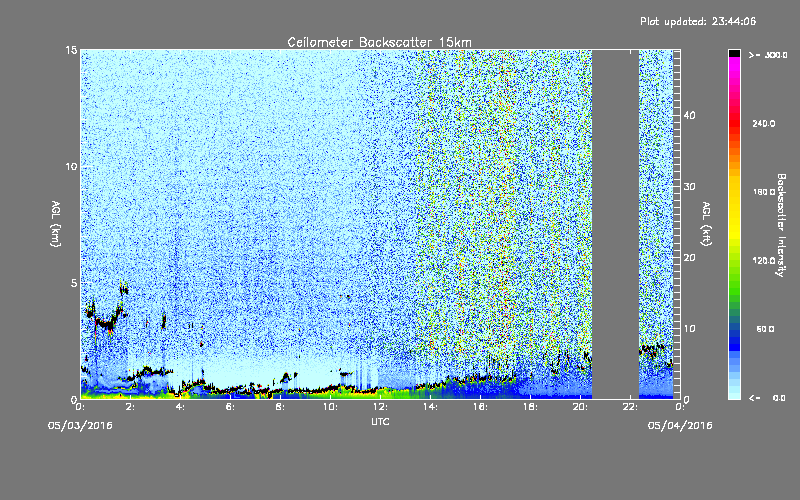
Task: Click the 'Ceilometer Backscatter 15km' plot title
Action: (x=379, y=42)
